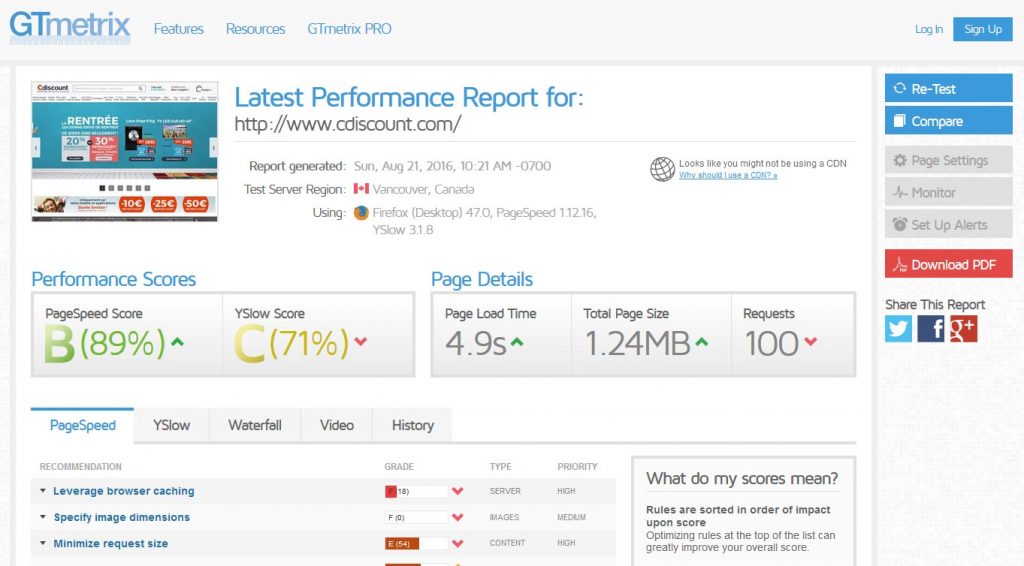Click the Canada flag icon
The image size is (1024, 566).
coord(361,189)
